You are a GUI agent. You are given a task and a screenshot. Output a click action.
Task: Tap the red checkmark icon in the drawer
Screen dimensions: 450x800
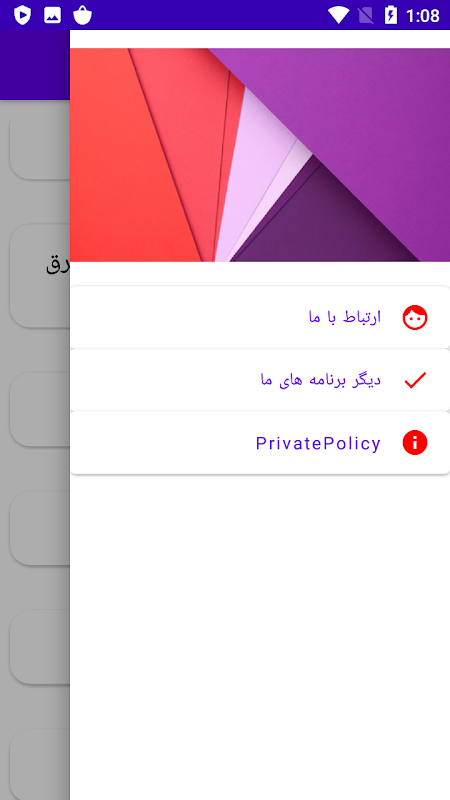pyautogui.click(x=415, y=380)
